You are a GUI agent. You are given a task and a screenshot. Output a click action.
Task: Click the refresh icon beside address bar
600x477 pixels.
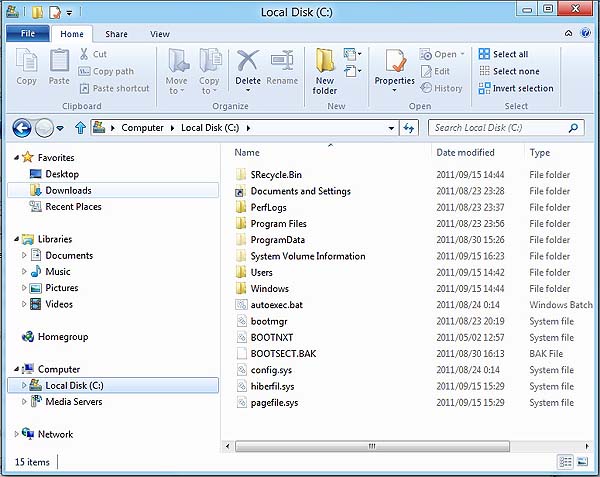(408, 128)
